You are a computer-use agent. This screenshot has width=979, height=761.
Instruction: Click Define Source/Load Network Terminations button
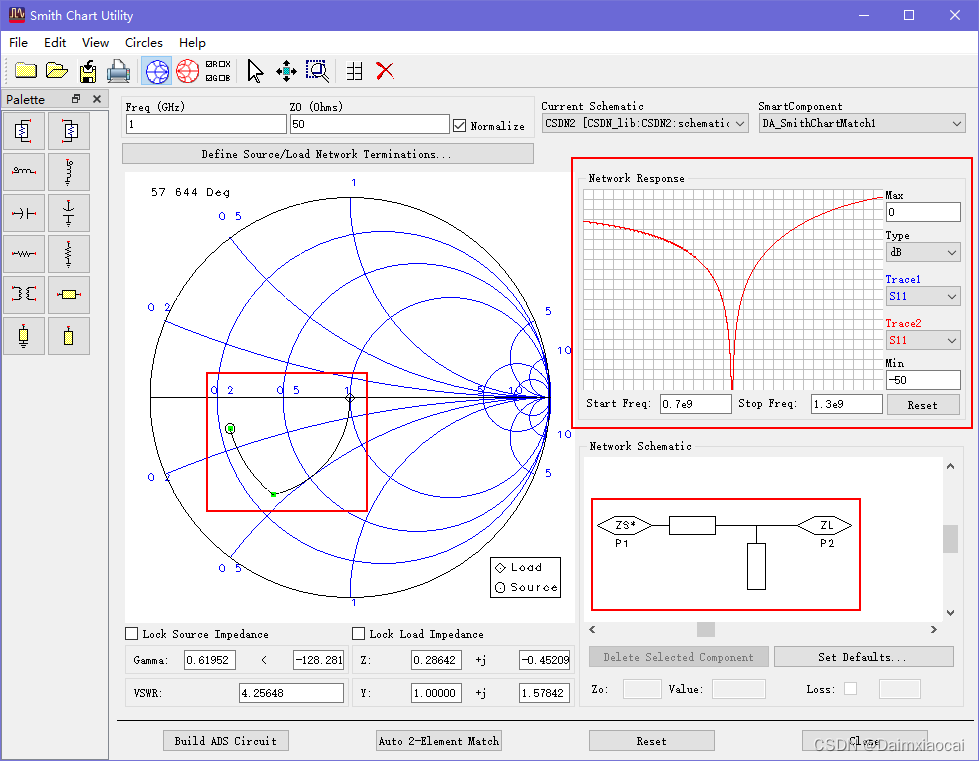pos(327,154)
